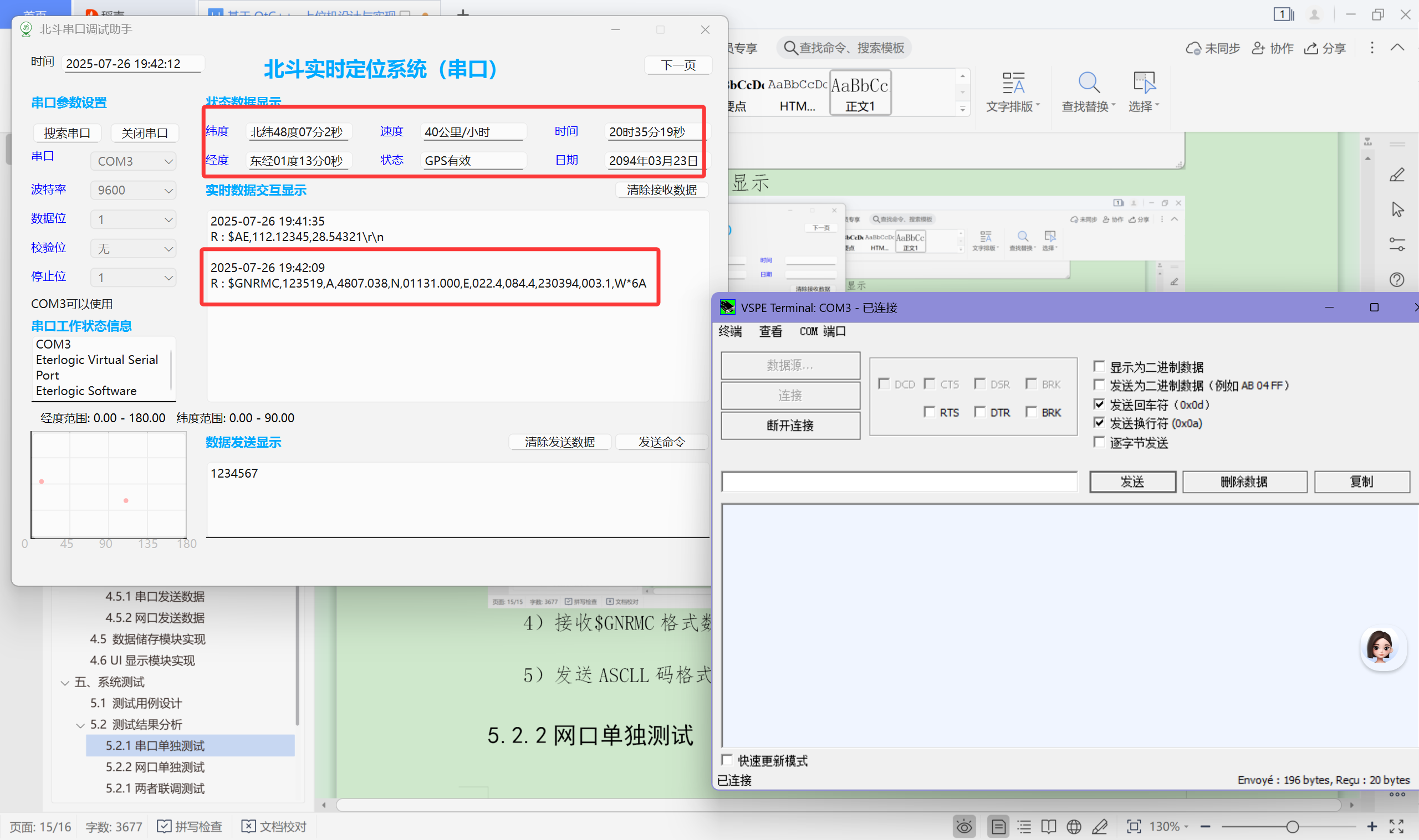The width and height of the screenshot is (1419, 840).
Task: Open the baud rate 9600 dropdown
Action: coord(134,190)
